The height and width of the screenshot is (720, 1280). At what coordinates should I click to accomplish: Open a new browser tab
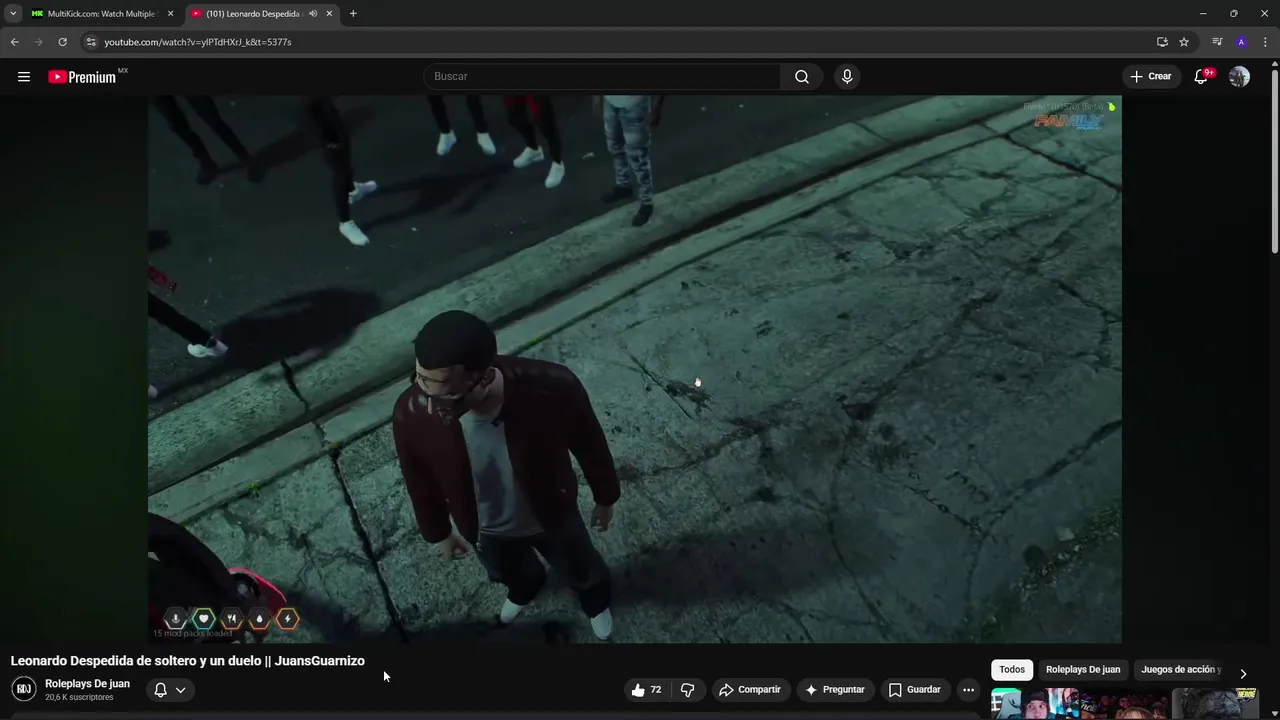[x=353, y=14]
